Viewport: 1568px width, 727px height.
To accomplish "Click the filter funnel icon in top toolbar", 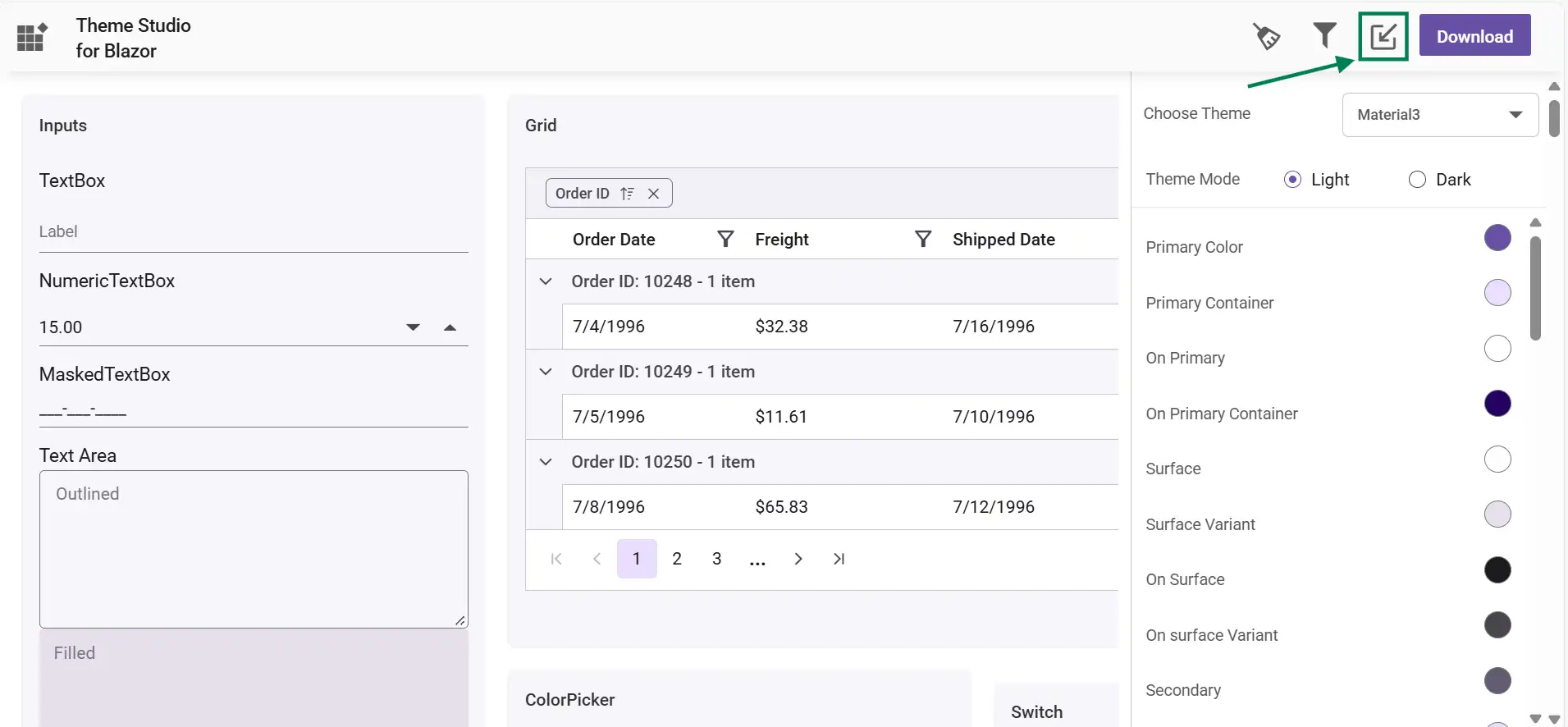I will tap(1324, 35).
